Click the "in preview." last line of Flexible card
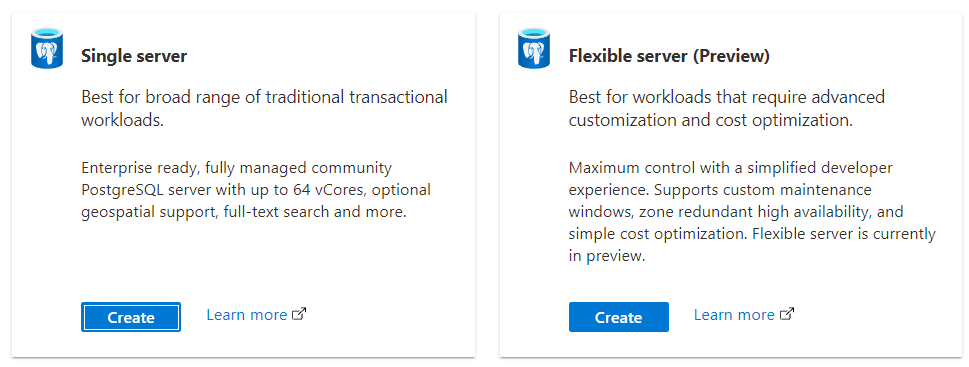This screenshot has height=367, width=969. 607,256
